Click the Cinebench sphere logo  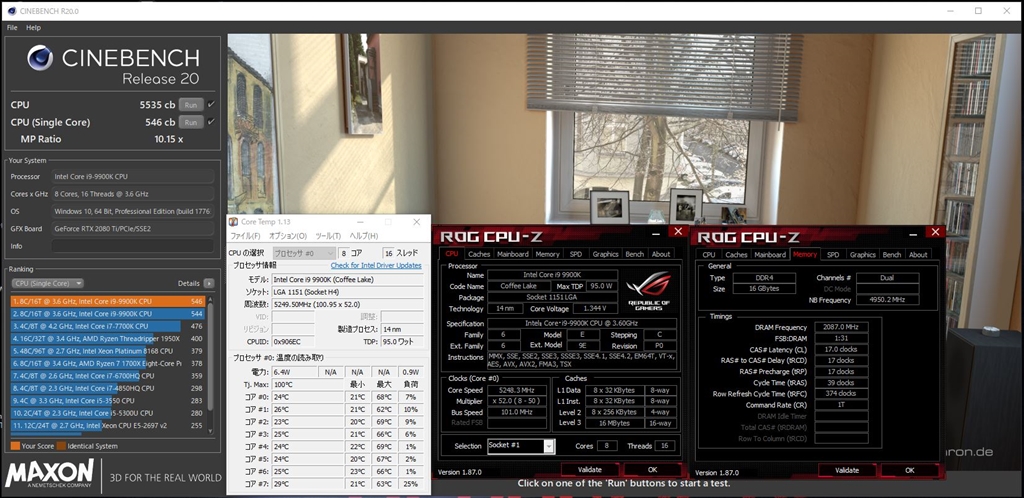coord(40,58)
